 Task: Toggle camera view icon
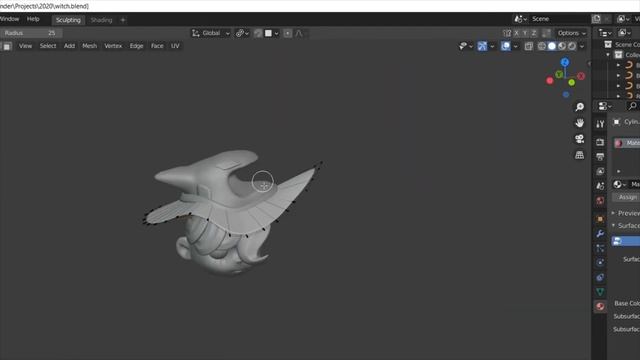point(580,139)
